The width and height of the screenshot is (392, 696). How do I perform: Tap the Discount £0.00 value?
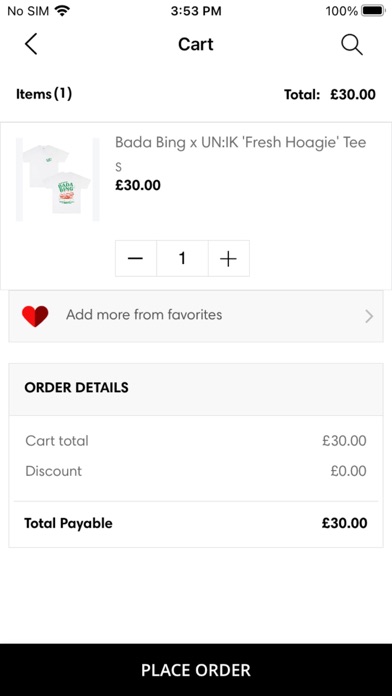coord(348,471)
